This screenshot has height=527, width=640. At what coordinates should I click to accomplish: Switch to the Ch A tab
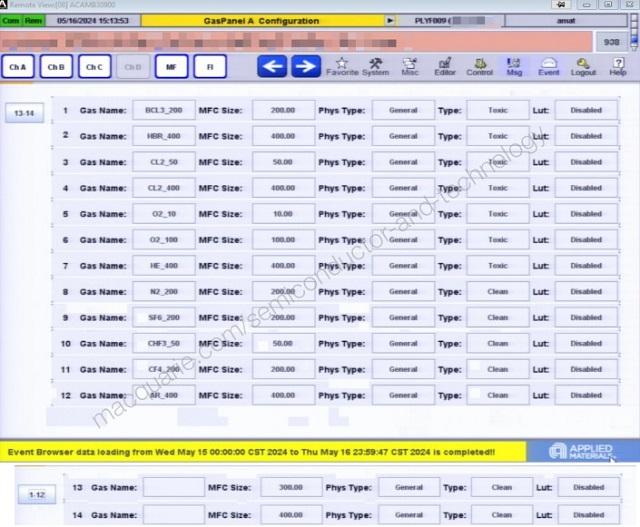(17, 67)
